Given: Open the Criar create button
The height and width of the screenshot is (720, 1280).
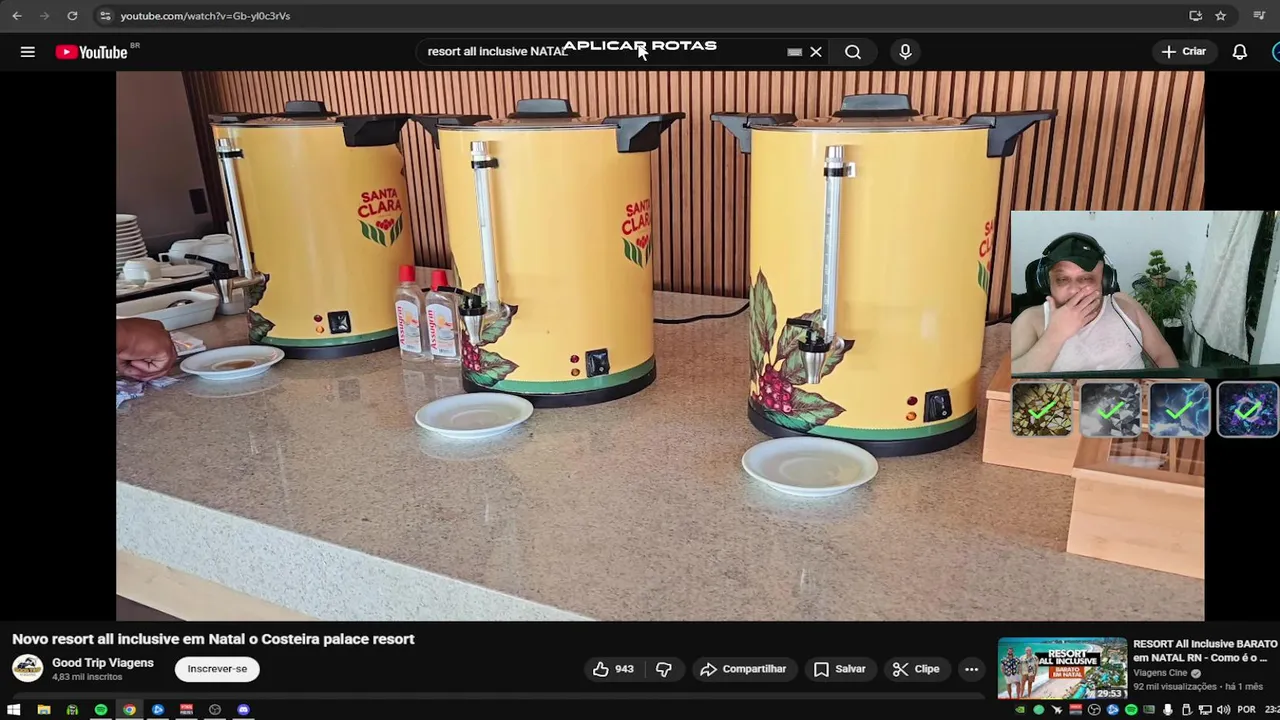Looking at the screenshot, I should [1184, 52].
